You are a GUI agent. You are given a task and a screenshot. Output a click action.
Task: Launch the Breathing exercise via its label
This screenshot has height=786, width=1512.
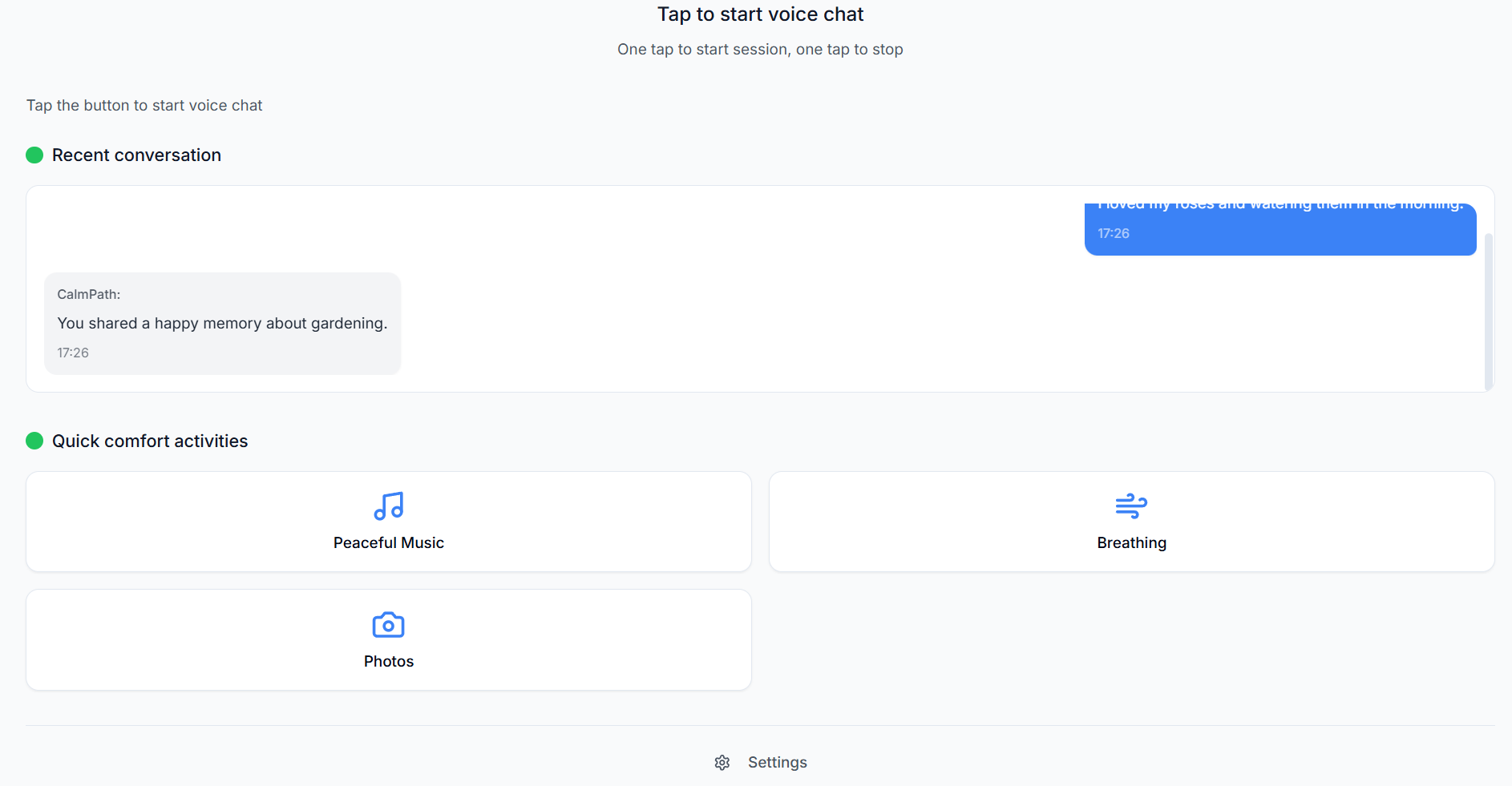(x=1131, y=543)
